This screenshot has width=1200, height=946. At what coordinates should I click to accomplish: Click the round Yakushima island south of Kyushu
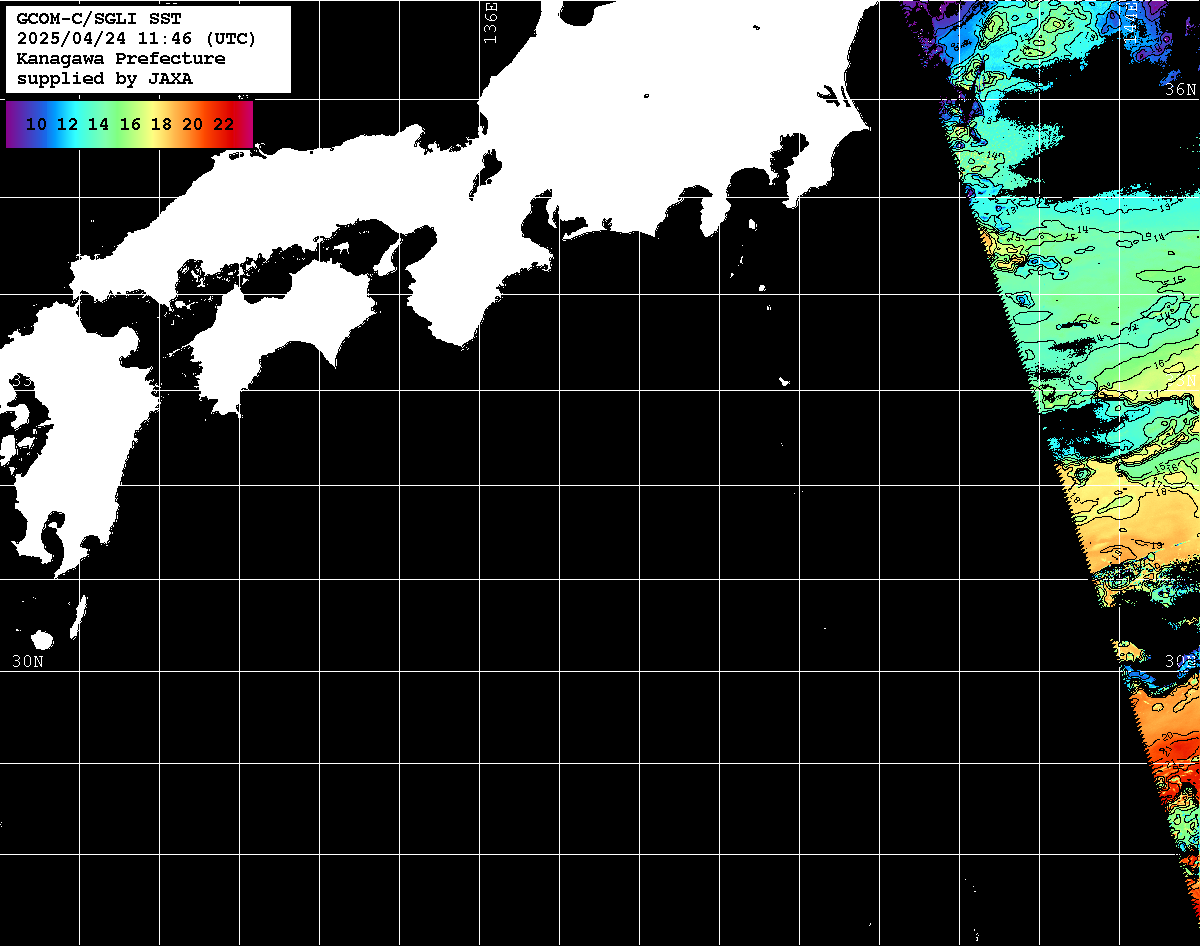click(42, 639)
